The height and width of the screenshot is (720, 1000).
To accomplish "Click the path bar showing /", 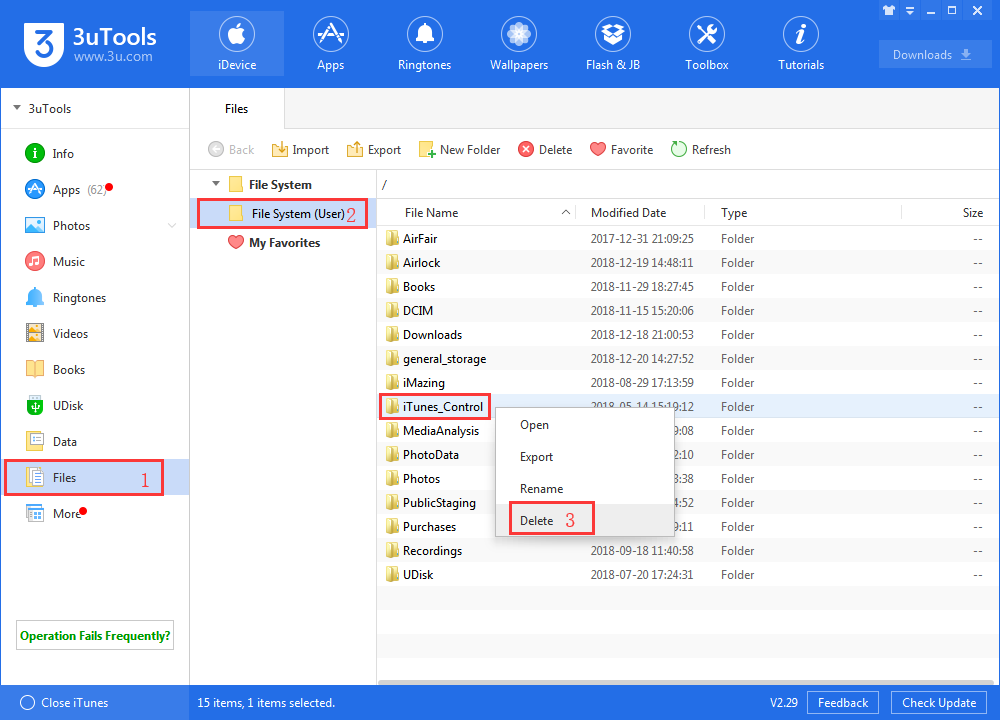I will click(x=686, y=185).
